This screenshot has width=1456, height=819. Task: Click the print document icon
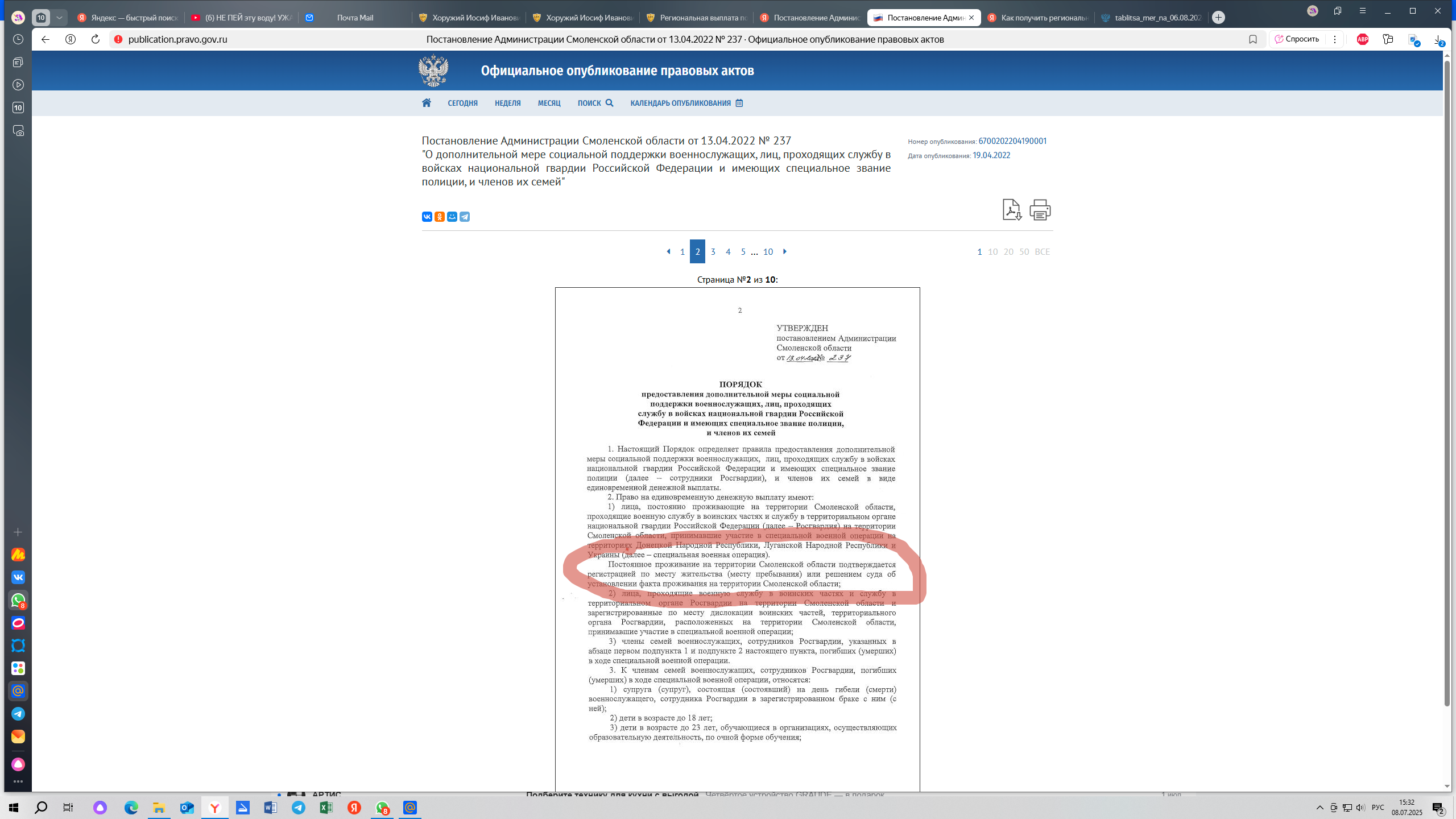pos(1040,210)
